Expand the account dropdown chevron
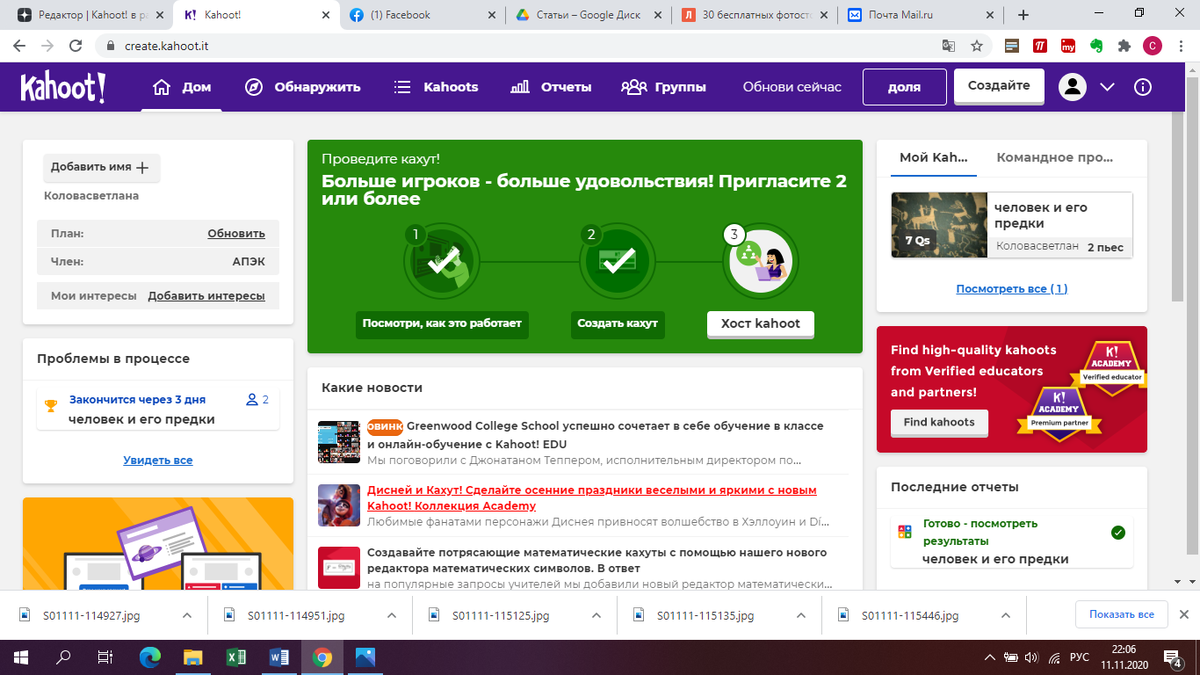 [1107, 87]
